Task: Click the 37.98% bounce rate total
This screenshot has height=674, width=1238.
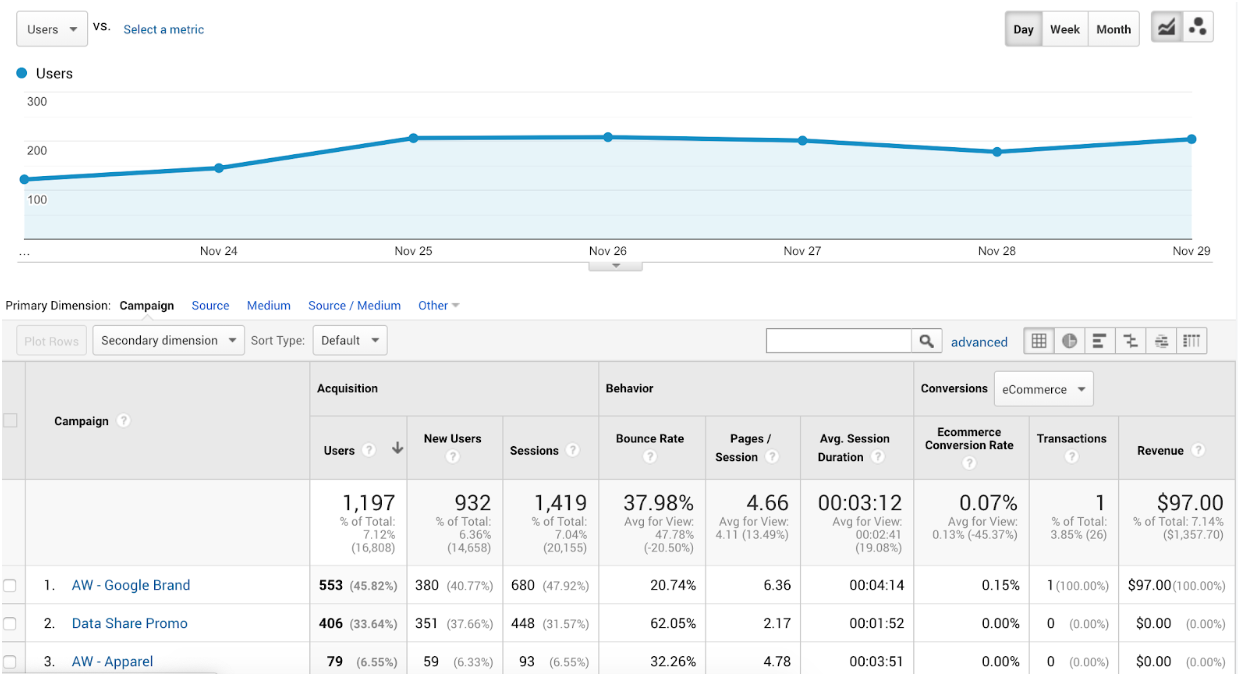Action: (658, 503)
